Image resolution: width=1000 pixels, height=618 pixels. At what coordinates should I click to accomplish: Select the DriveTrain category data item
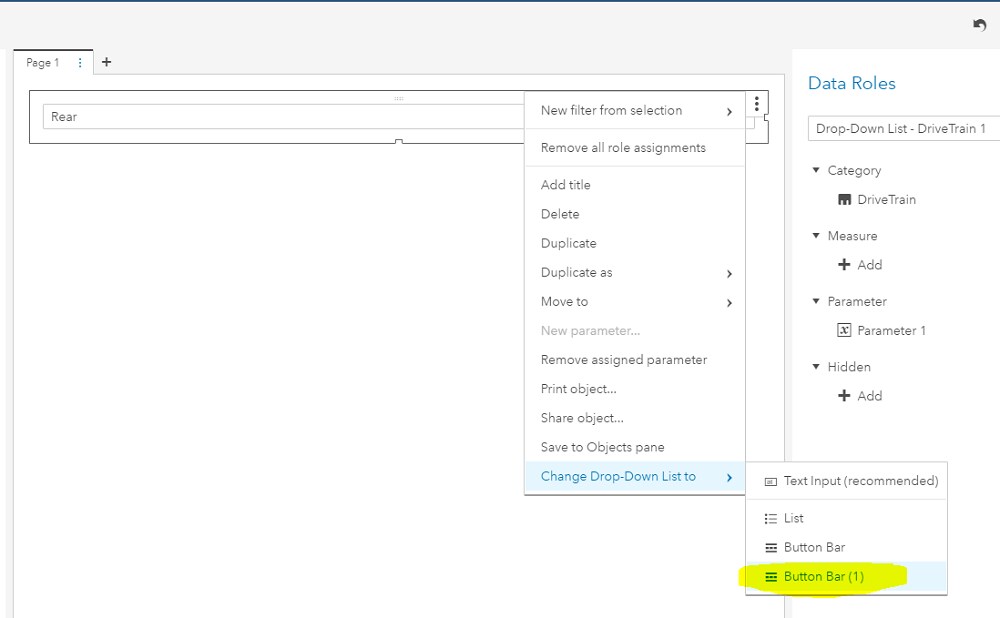pos(886,200)
